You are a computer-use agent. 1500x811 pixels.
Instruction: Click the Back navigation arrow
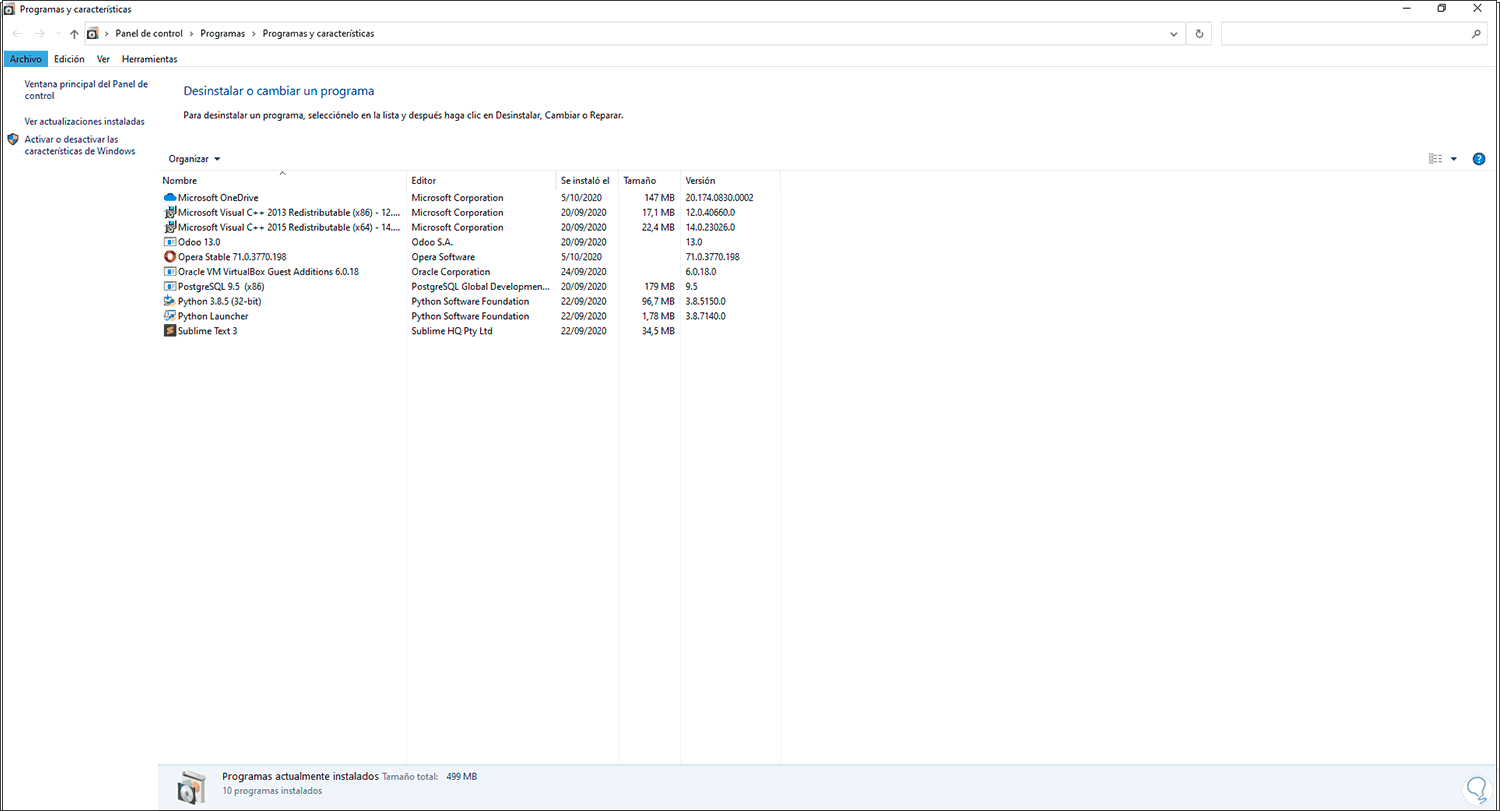tap(17, 34)
